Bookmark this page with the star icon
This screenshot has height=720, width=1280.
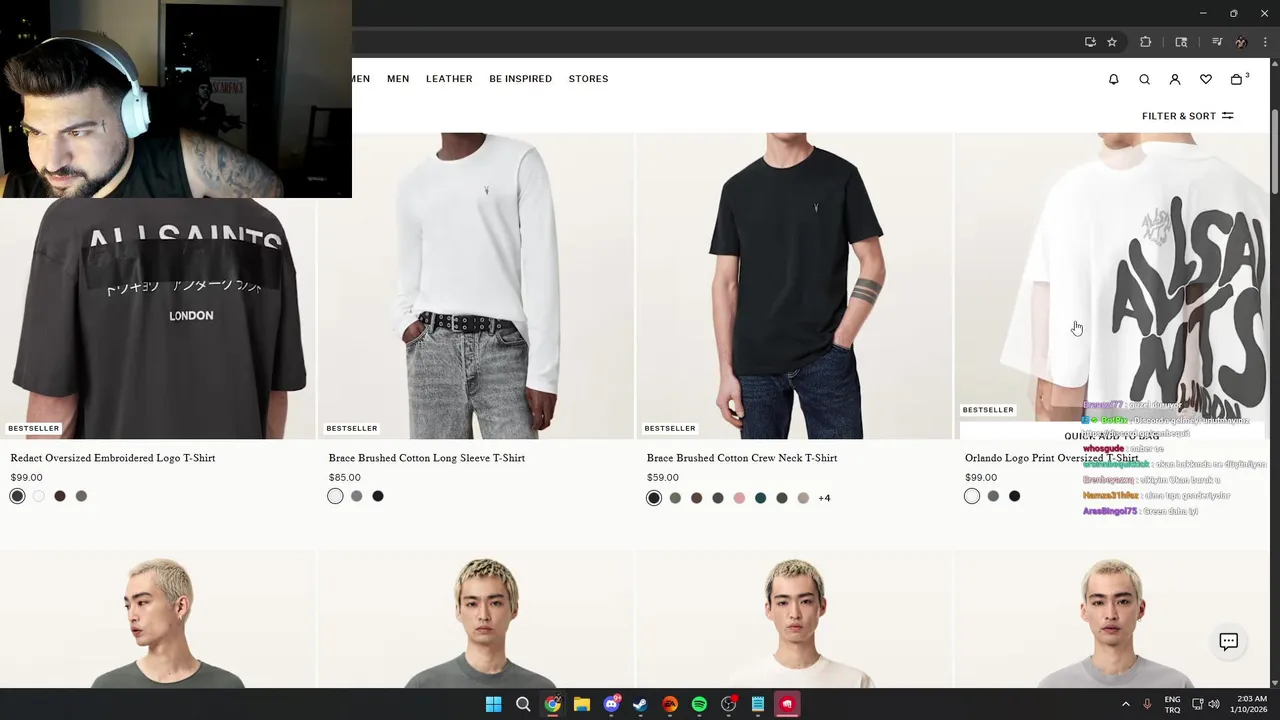coord(1111,42)
